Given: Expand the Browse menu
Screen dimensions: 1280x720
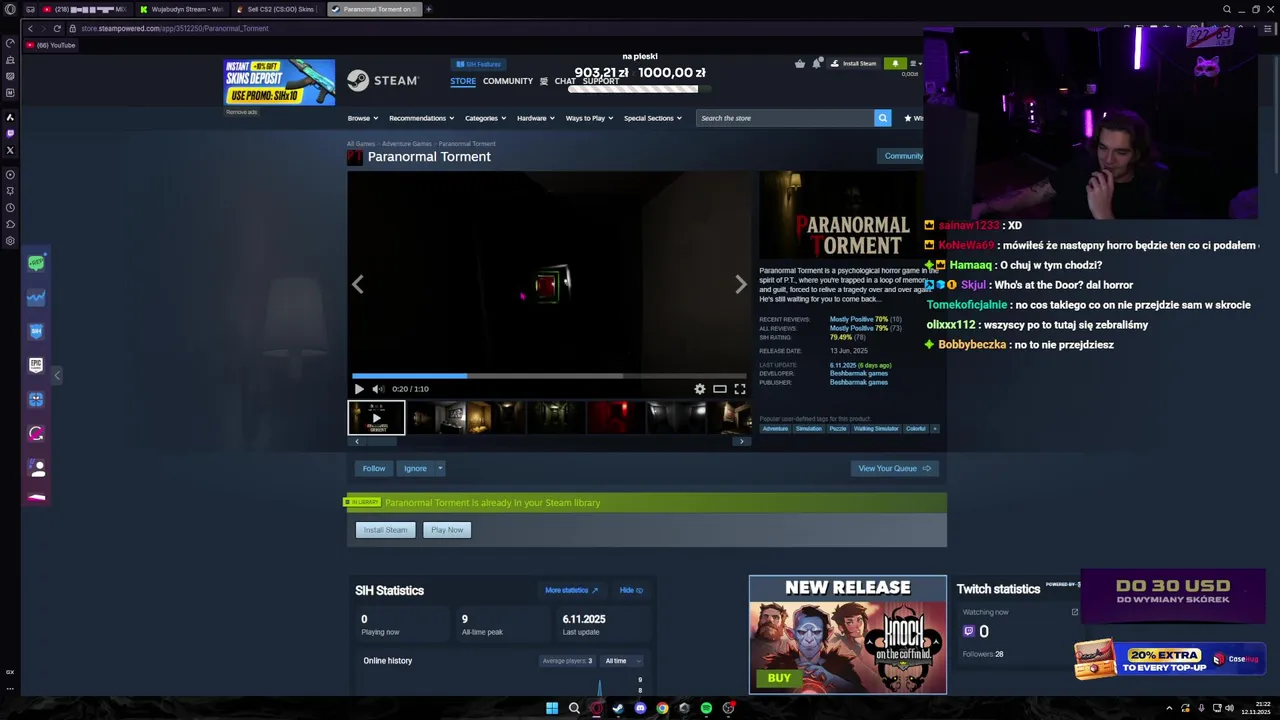Looking at the screenshot, I should [x=362, y=118].
